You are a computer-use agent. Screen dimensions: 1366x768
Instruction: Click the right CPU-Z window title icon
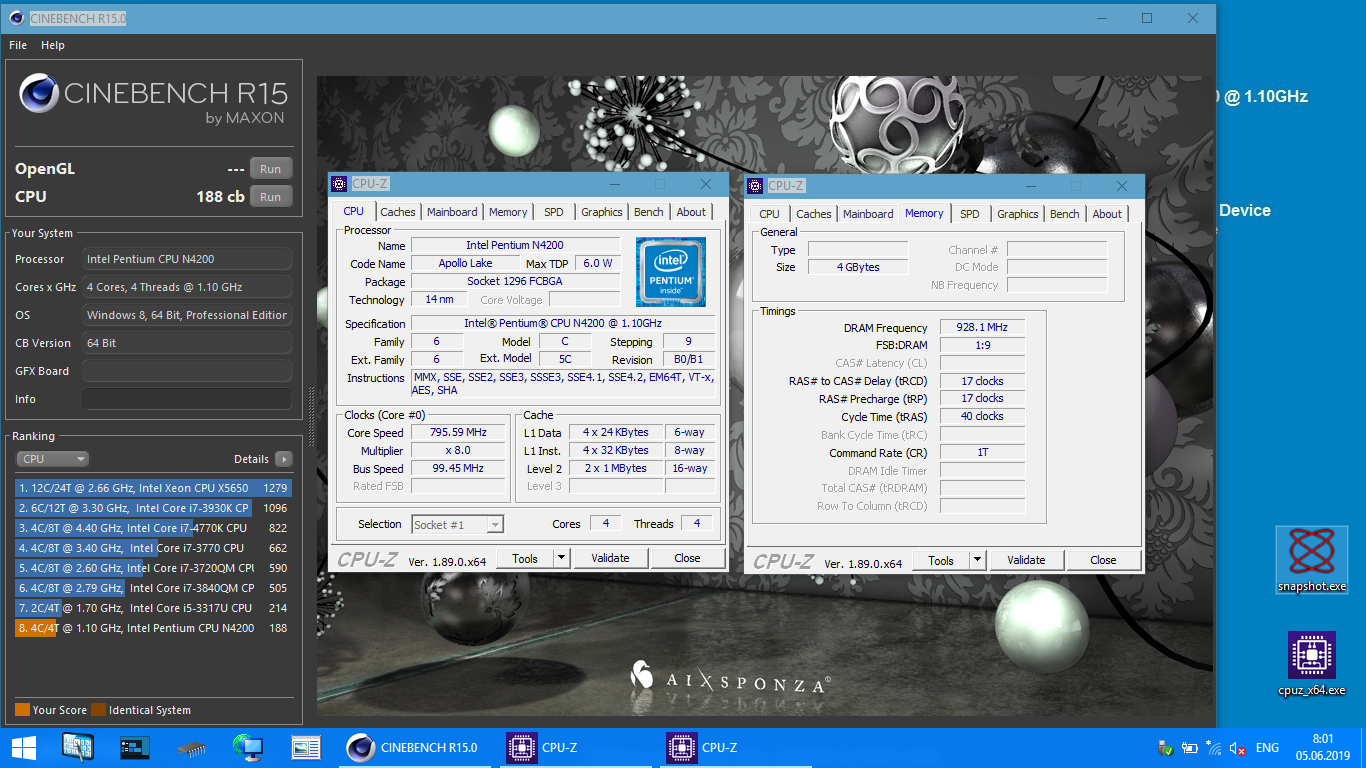coord(755,185)
